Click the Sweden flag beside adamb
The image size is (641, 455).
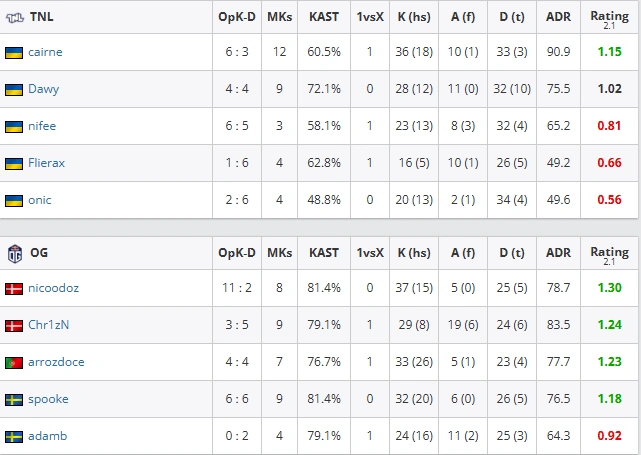click(14, 437)
